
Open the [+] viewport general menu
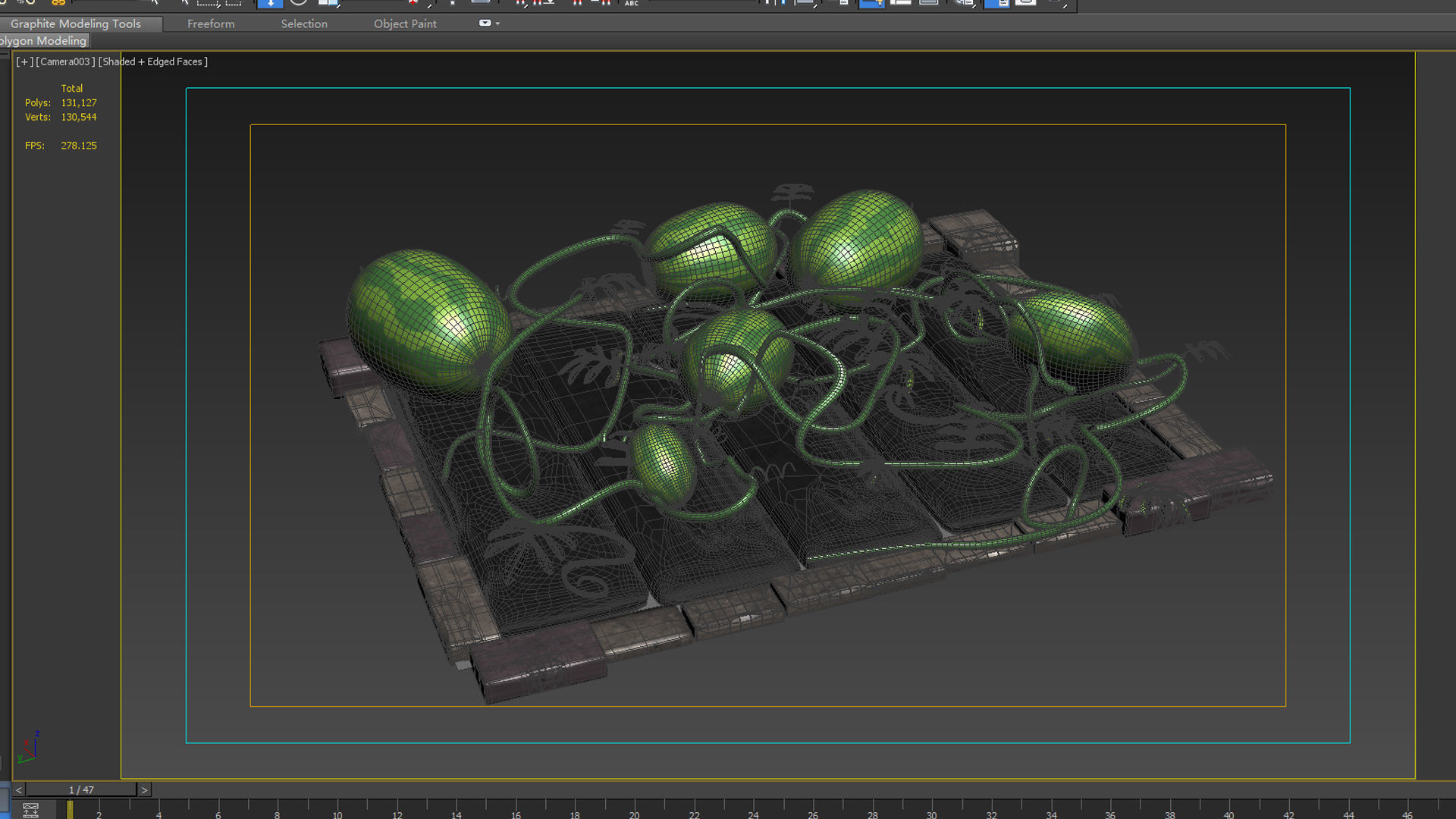click(x=24, y=61)
